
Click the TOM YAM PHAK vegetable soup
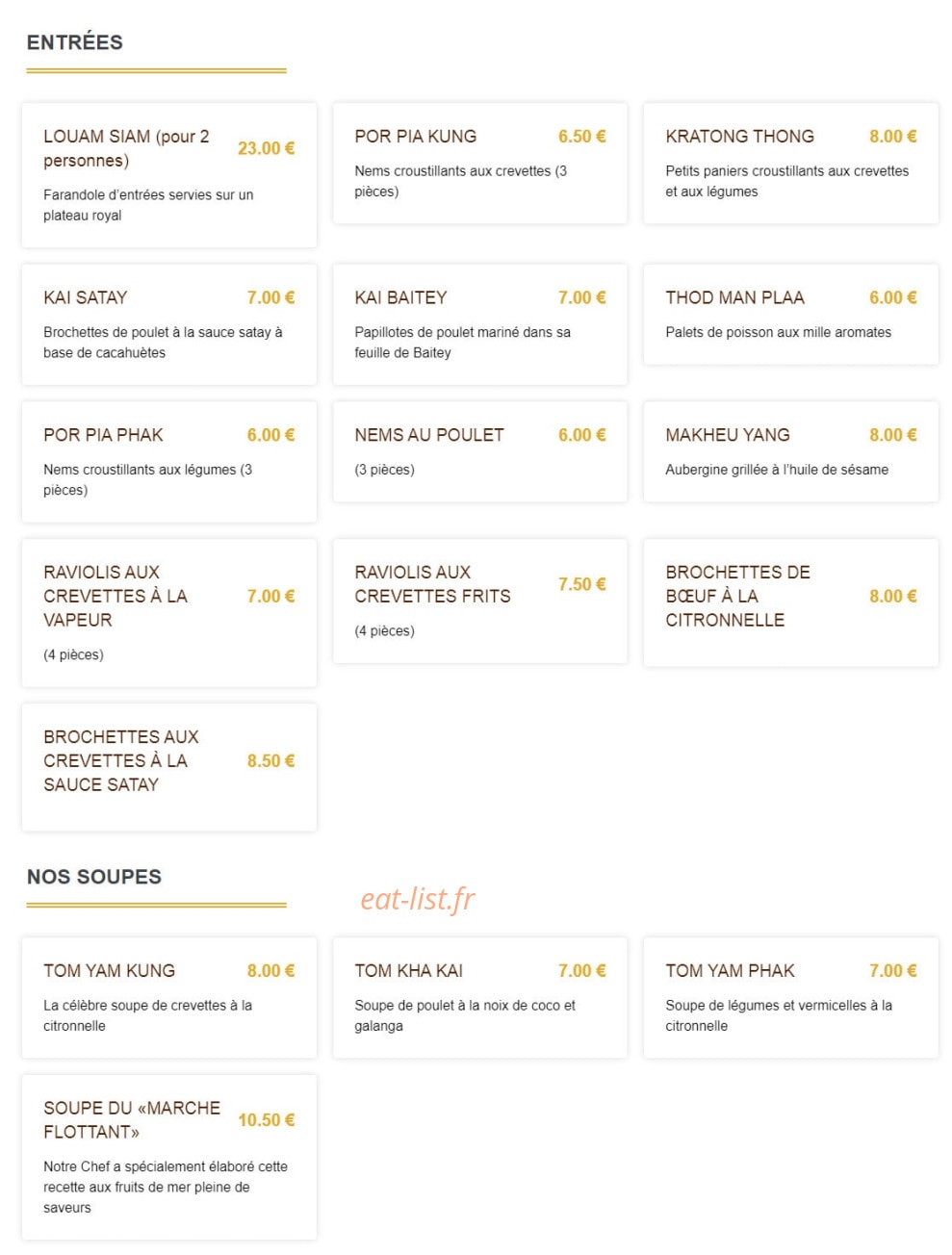(791, 998)
